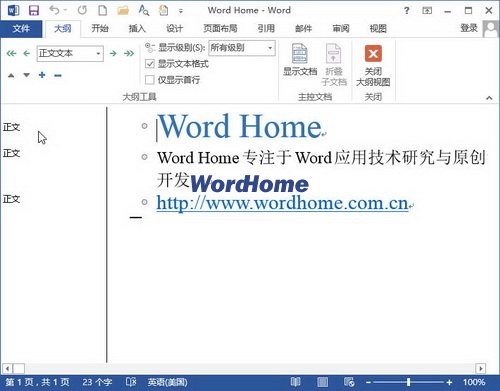500x391 pixels.
Task: Switch to read mode view in status bar
Action: point(295,382)
